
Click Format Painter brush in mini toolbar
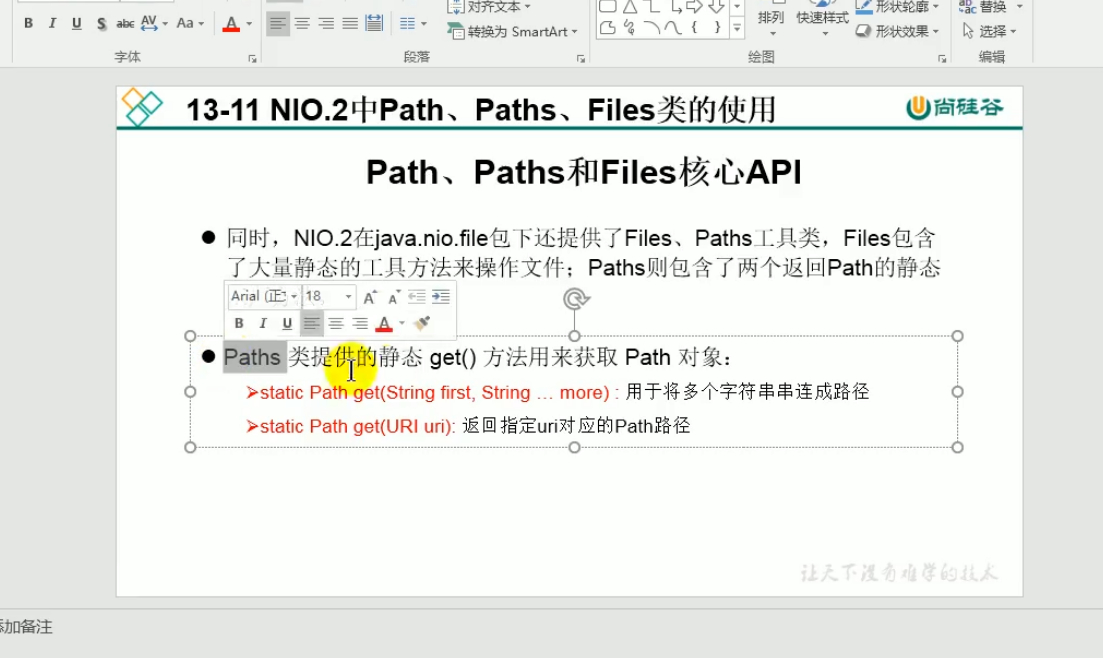click(x=422, y=323)
